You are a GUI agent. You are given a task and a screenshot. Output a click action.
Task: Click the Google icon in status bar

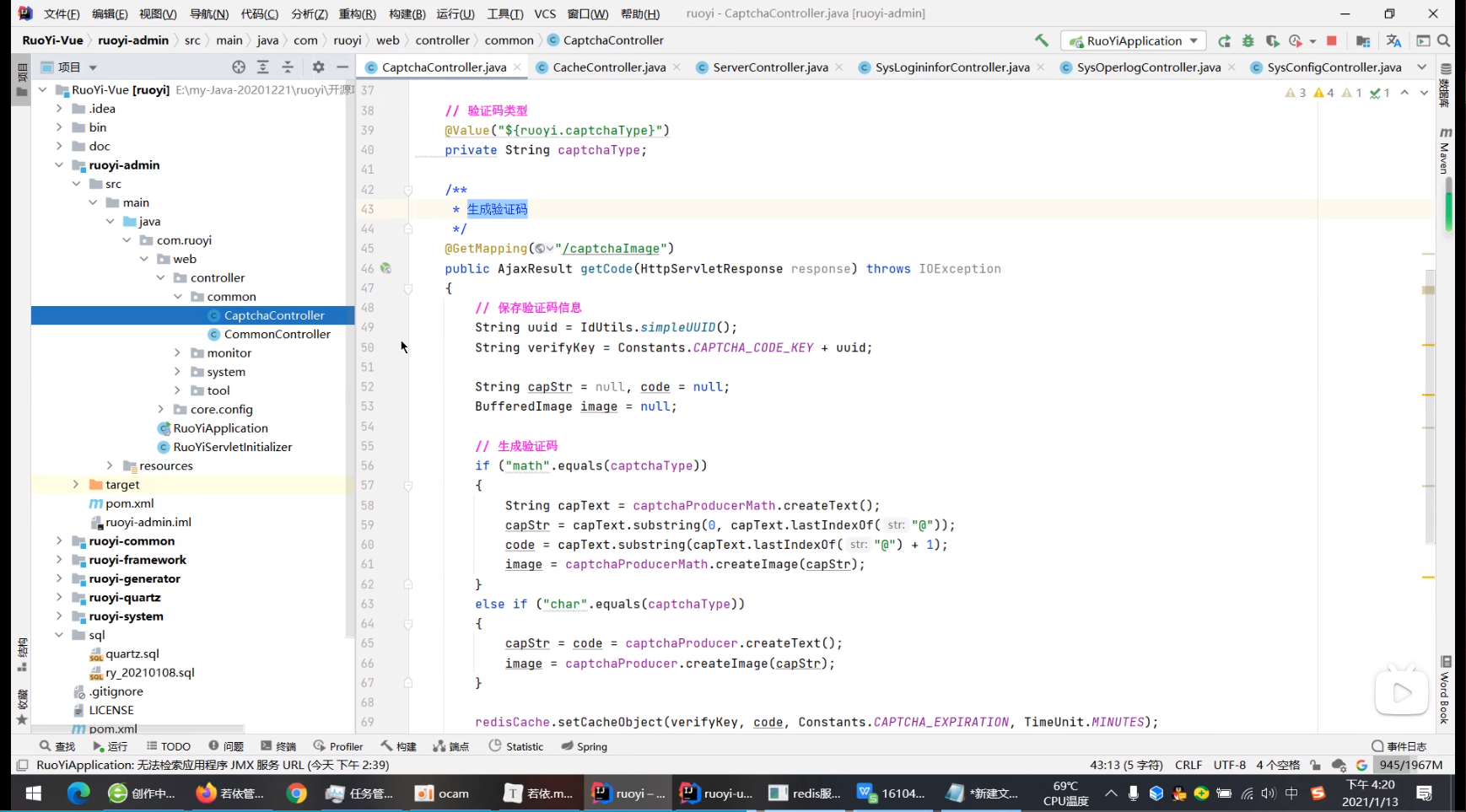(1361, 765)
